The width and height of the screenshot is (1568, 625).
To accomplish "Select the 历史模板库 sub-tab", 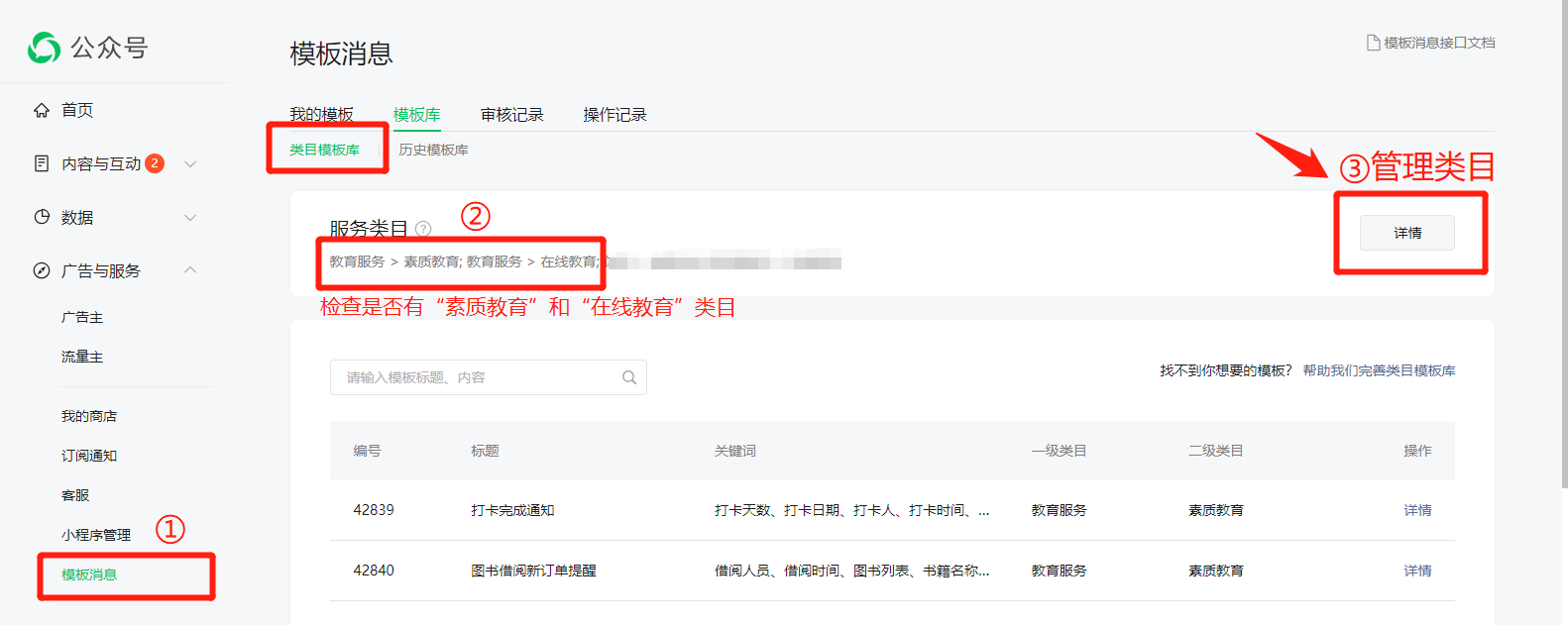I will click(x=433, y=150).
